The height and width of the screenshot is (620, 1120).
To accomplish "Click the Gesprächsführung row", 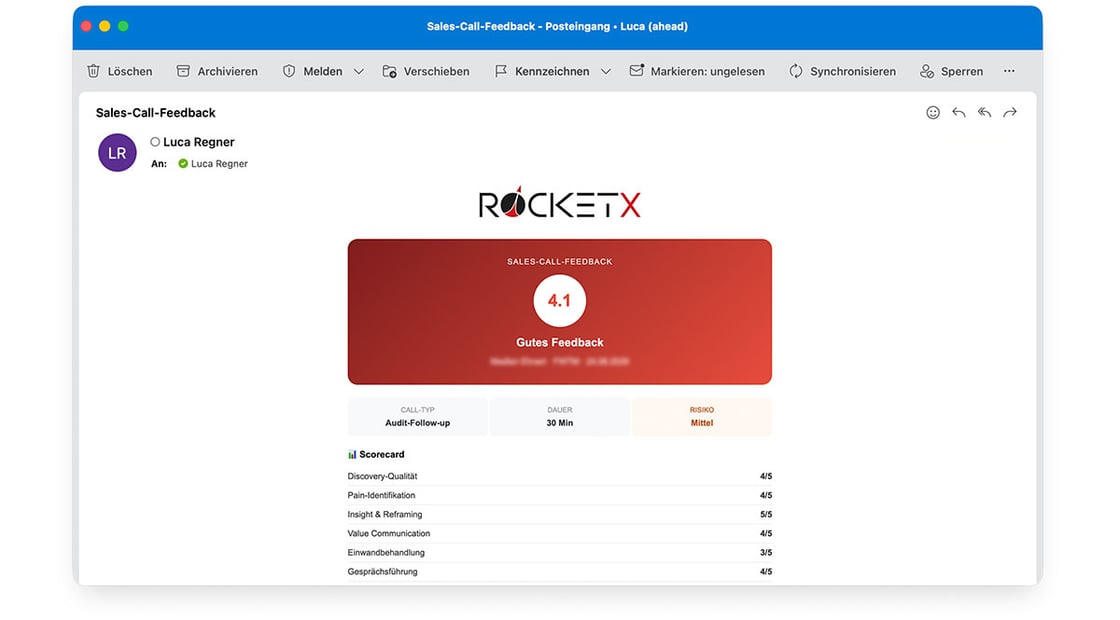I will [559, 571].
